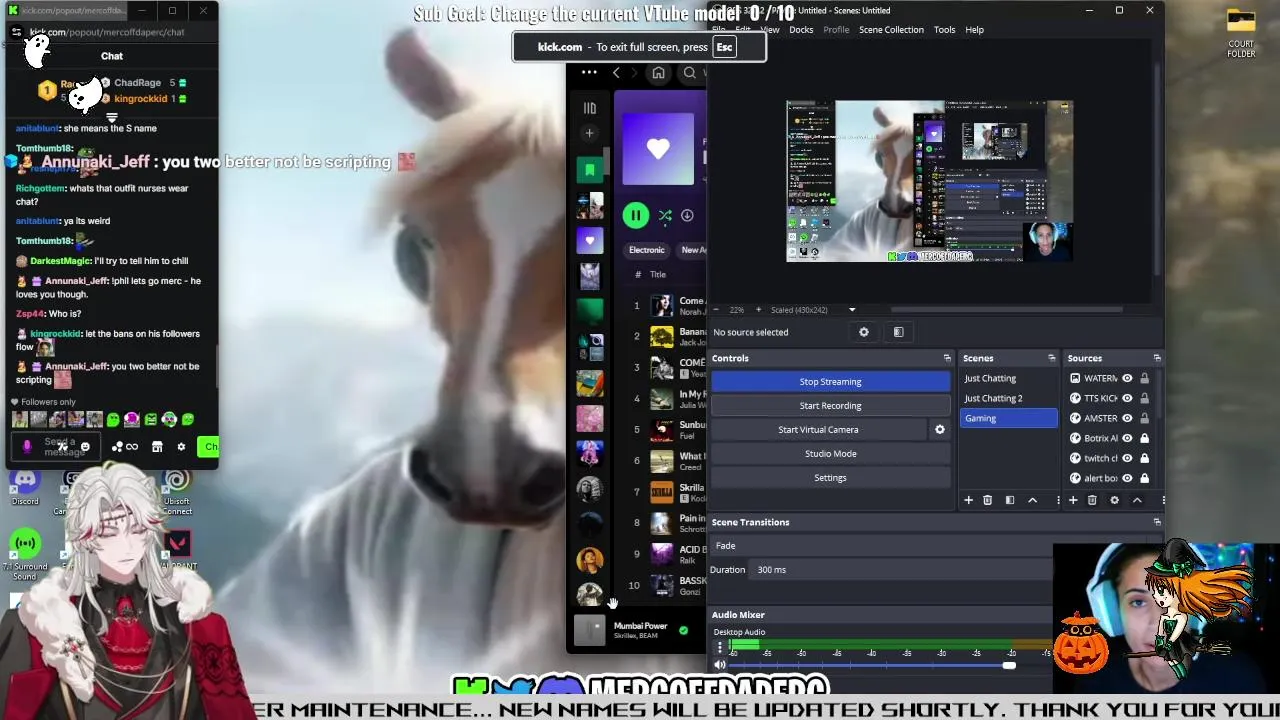The image size is (1280, 720).
Task: Move source up with arrow icon
Action: [x=1137, y=500]
